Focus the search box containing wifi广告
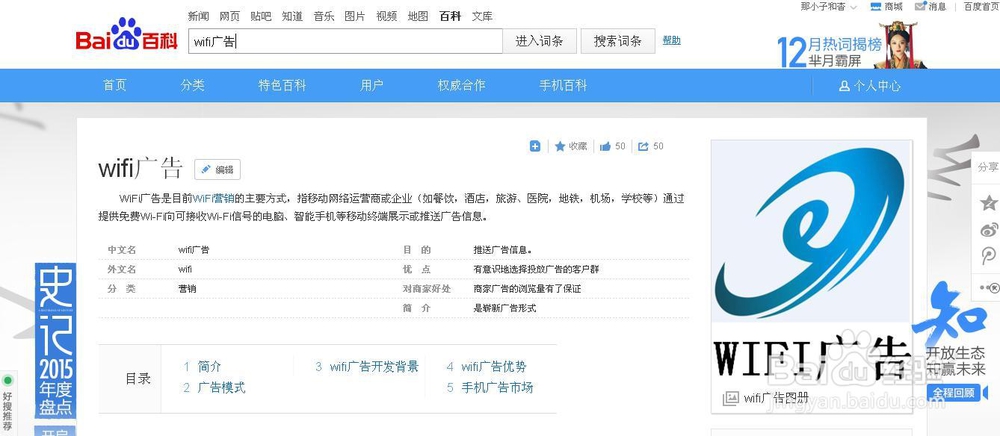Viewport: 1000px width, 436px height. (345, 41)
